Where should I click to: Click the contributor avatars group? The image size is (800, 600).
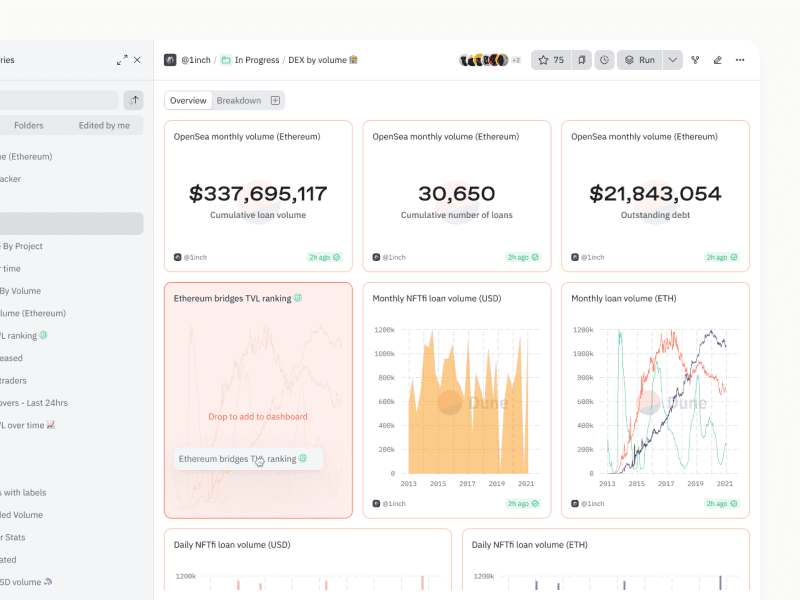click(485, 60)
